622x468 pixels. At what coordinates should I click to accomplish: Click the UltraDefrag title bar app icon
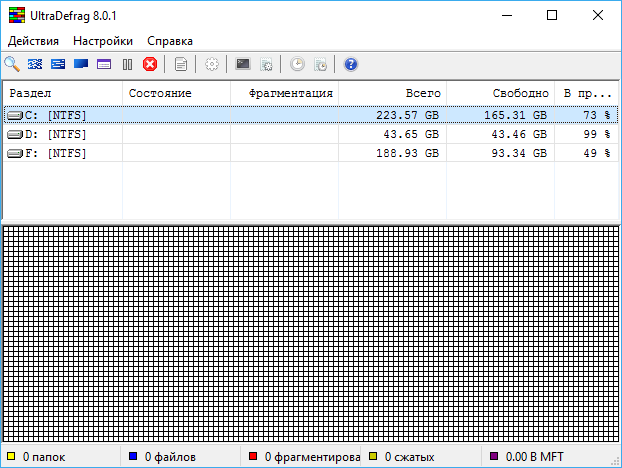coord(17,15)
